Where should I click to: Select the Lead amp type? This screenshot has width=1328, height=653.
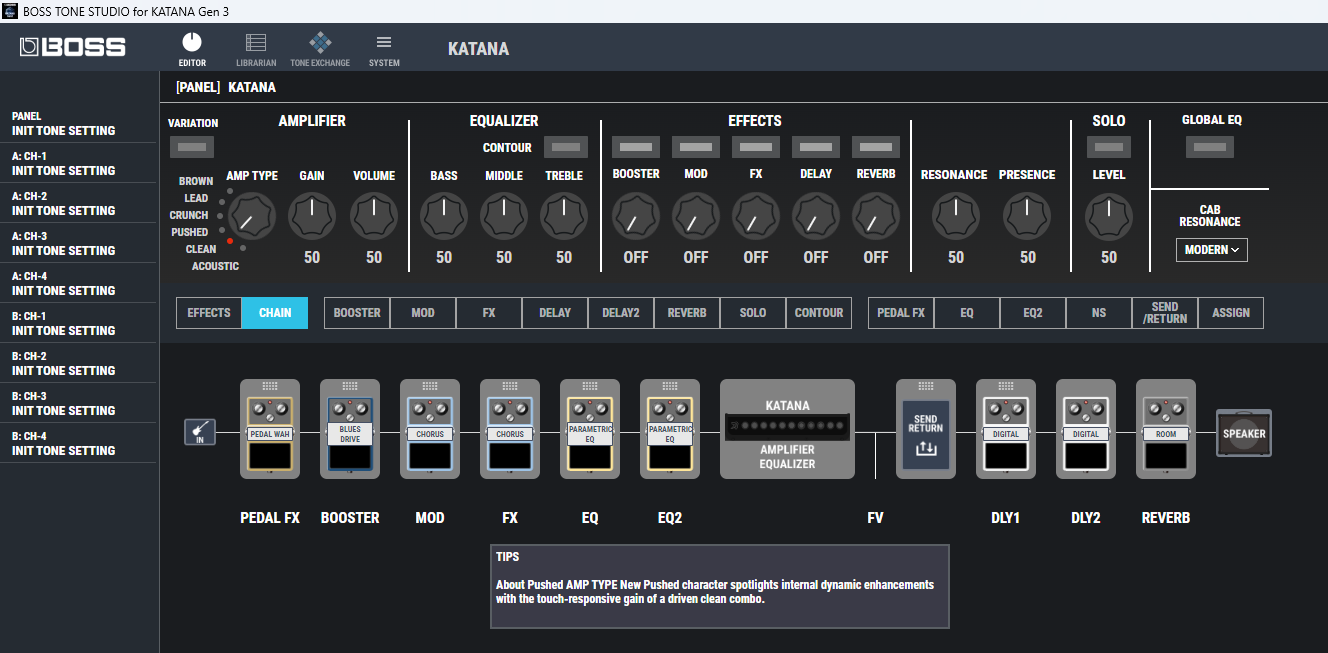(196, 198)
